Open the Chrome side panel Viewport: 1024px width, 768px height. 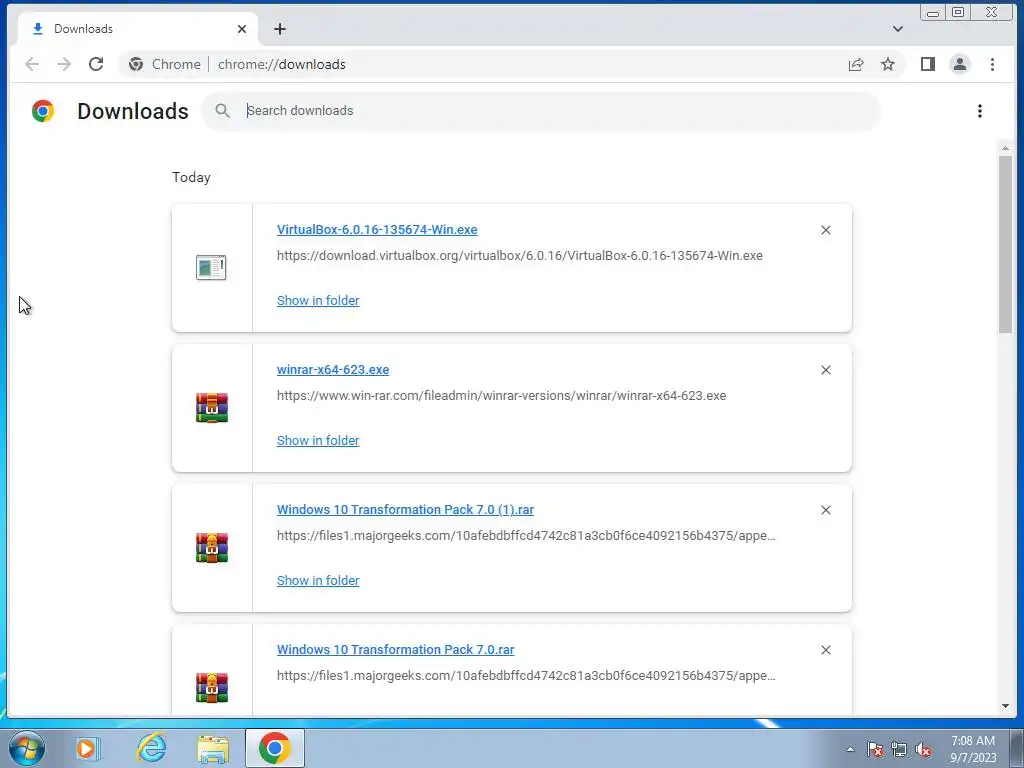pyautogui.click(x=927, y=64)
